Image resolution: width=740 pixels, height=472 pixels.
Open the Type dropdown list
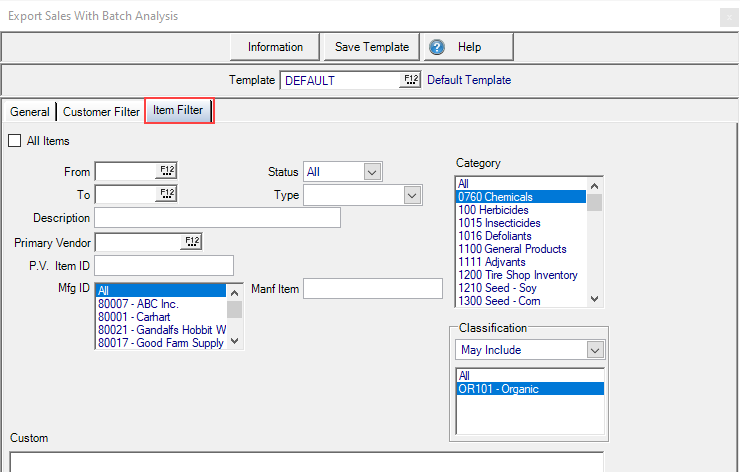pos(412,195)
